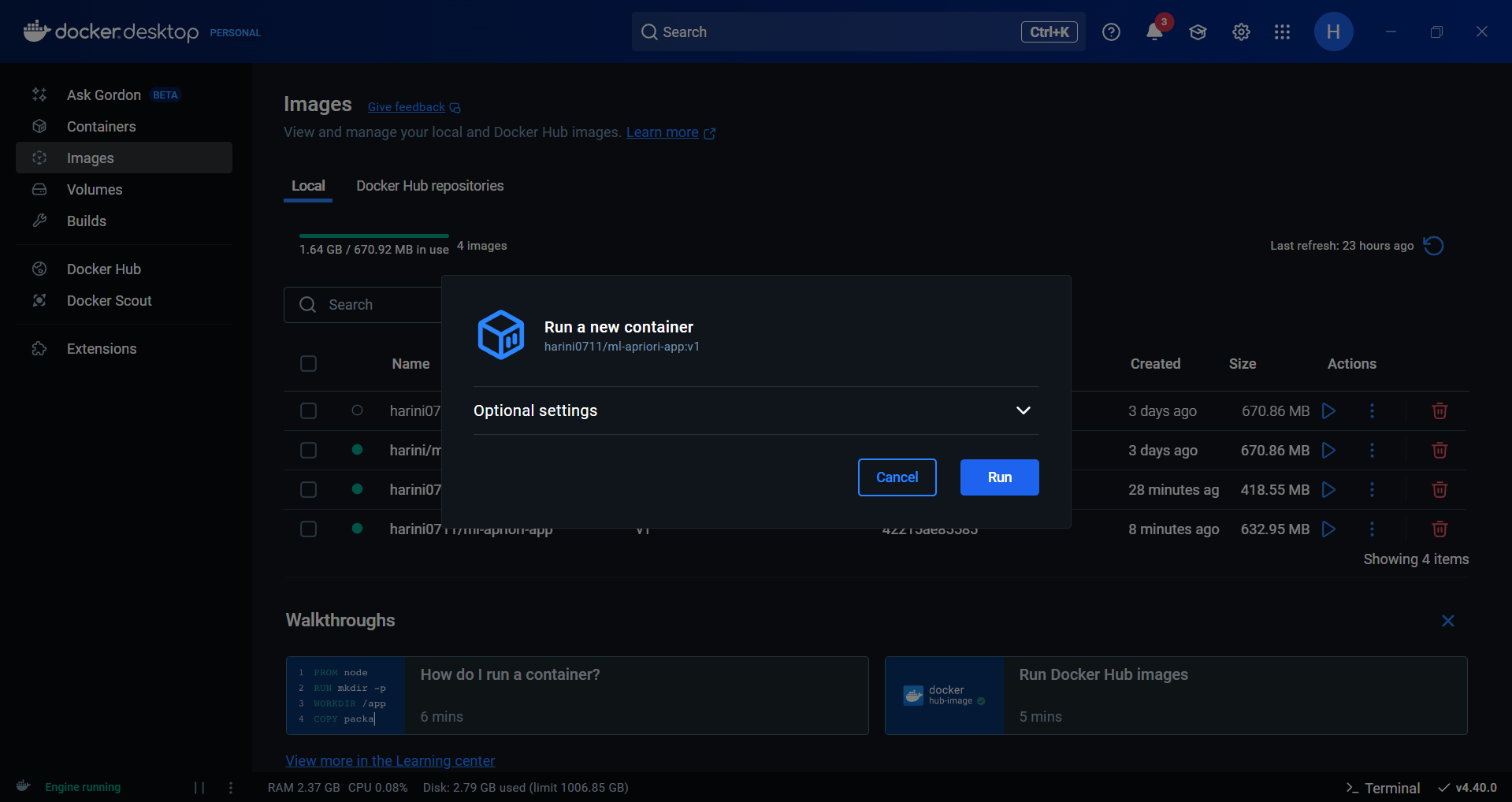Delete the 632.95 MB image
Image resolution: width=1512 pixels, height=802 pixels.
click(x=1440, y=529)
